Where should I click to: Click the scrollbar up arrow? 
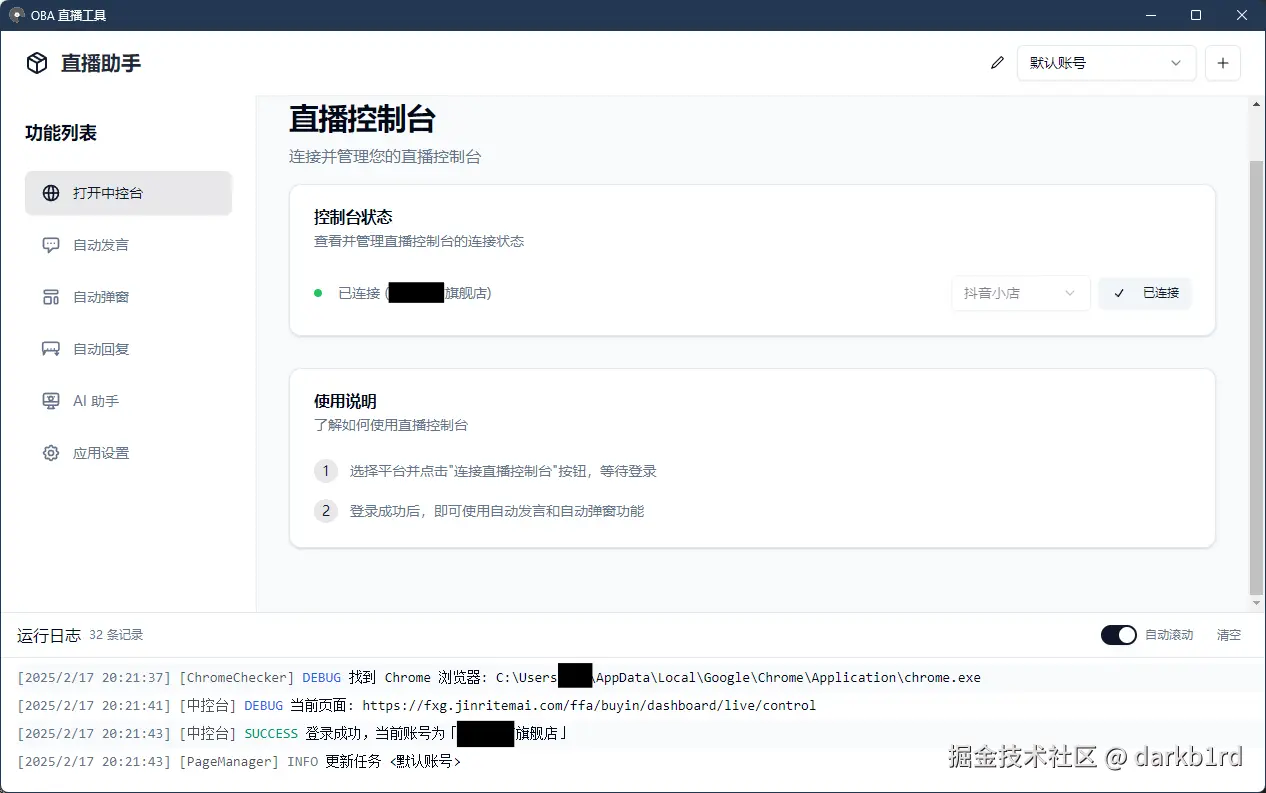point(1257,104)
